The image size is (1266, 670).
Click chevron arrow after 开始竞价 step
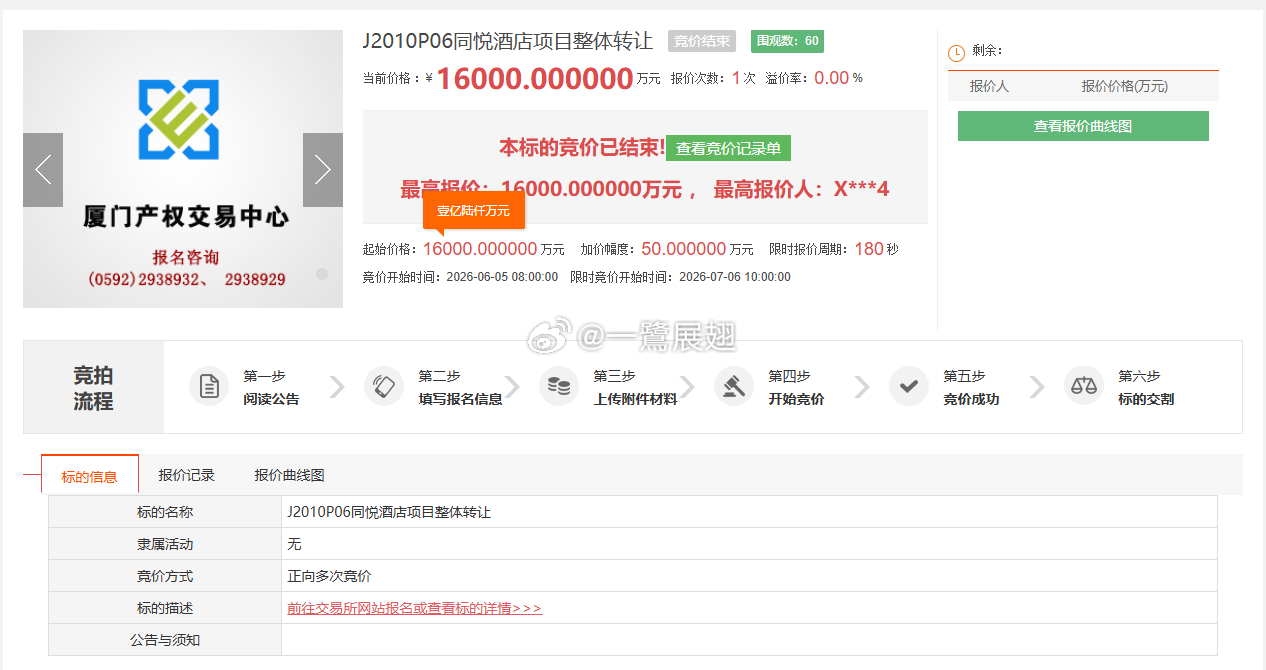pyautogui.click(x=862, y=387)
